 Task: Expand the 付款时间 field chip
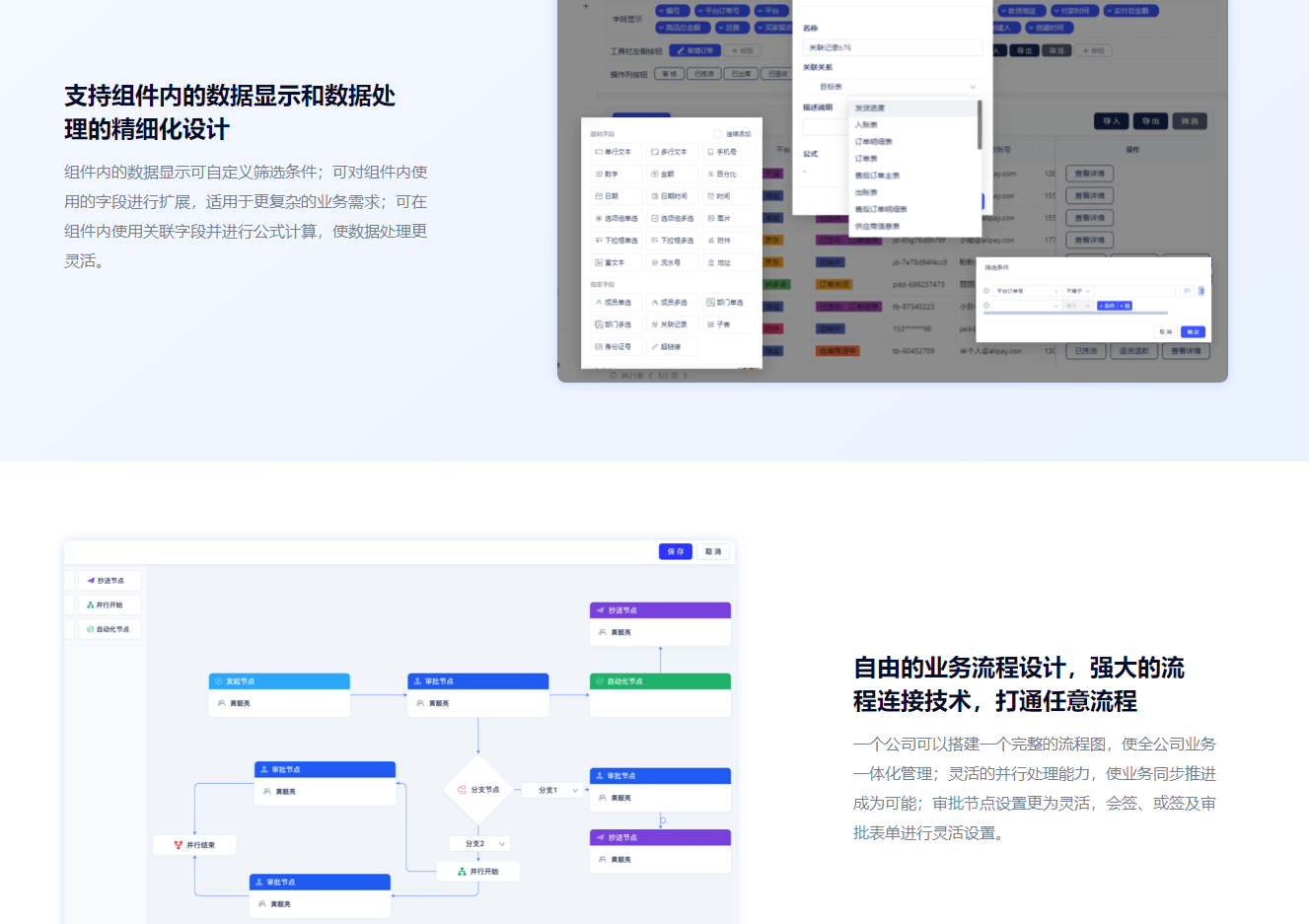tap(1073, 11)
